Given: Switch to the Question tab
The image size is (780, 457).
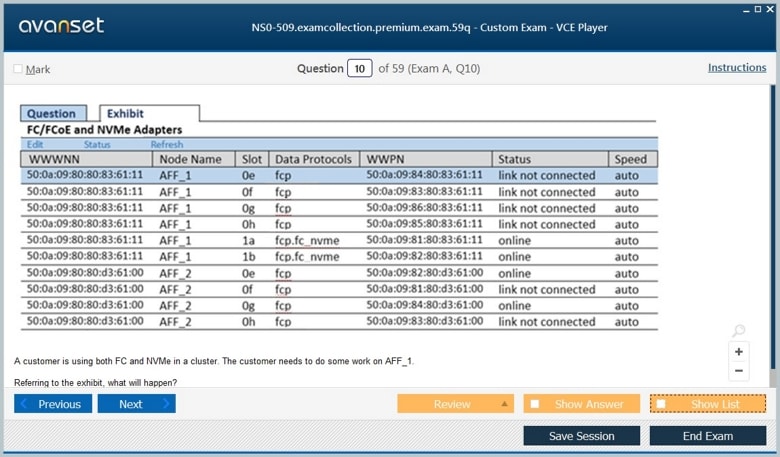Looking at the screenshot, I should point(53,113).
